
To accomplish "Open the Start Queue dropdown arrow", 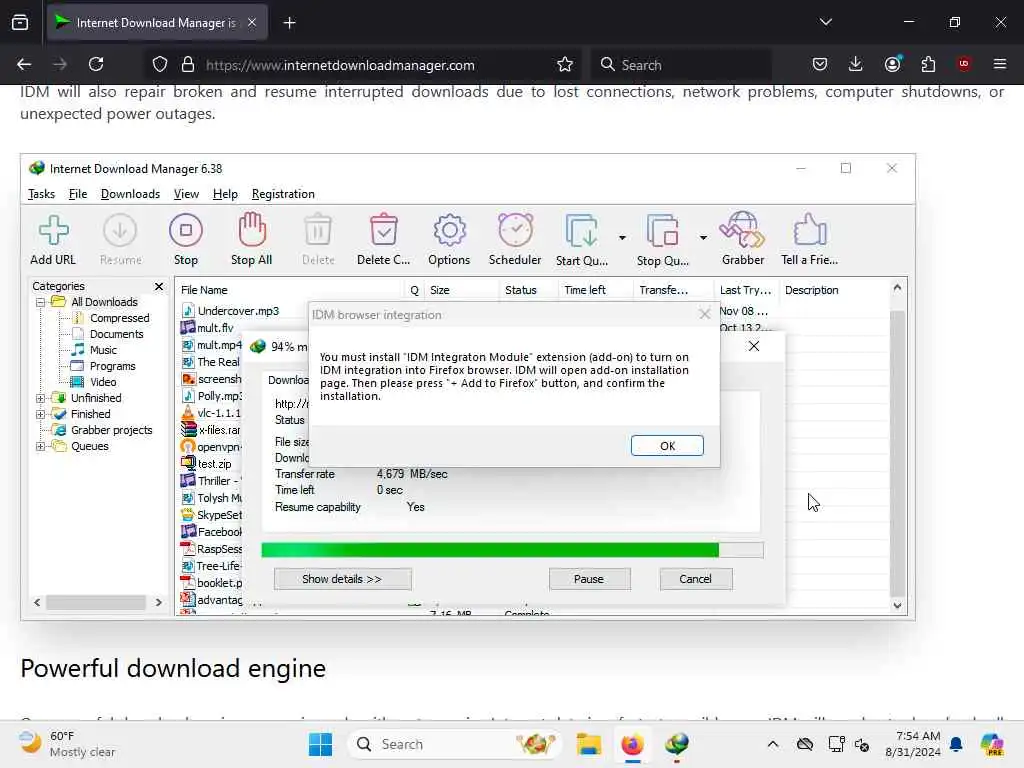I will (x=622, y=238).
